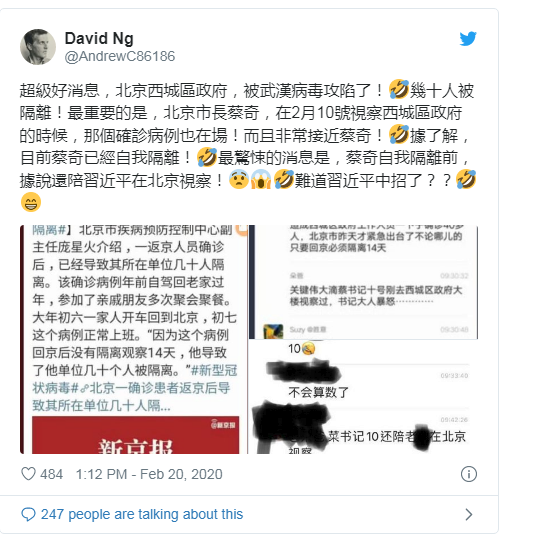Open the left attached news screenshot image
Screen dimensions: 537x554
pyautogui.click(x=134, y=340)
